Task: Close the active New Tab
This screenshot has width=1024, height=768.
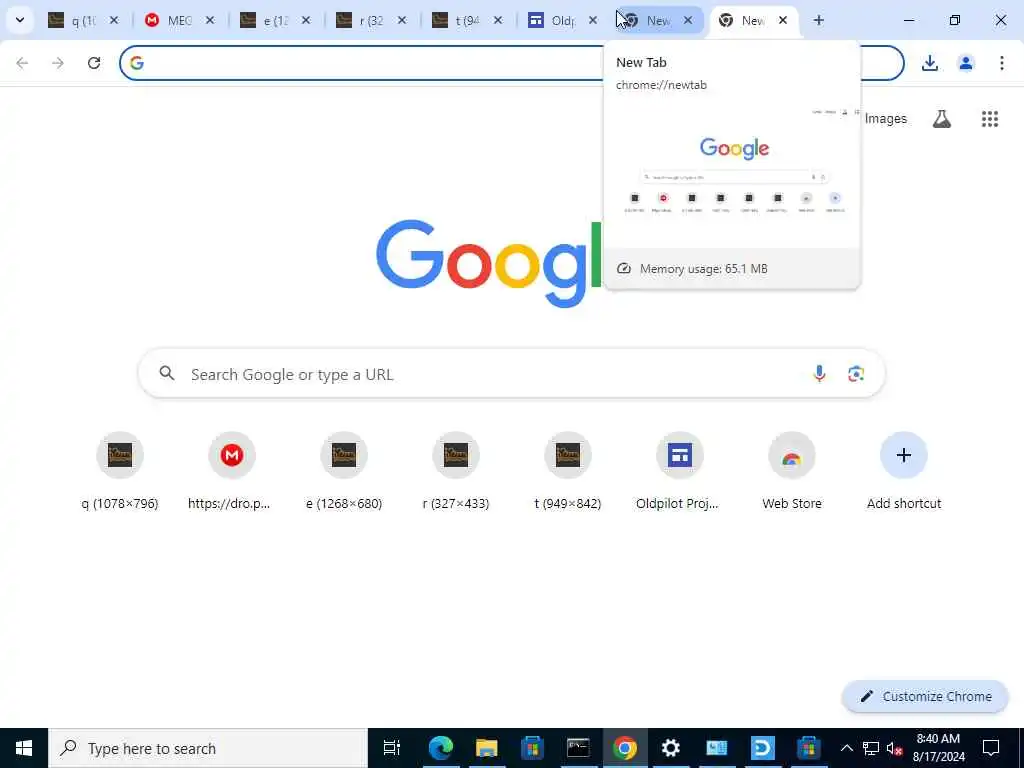Action: [782, 20]
